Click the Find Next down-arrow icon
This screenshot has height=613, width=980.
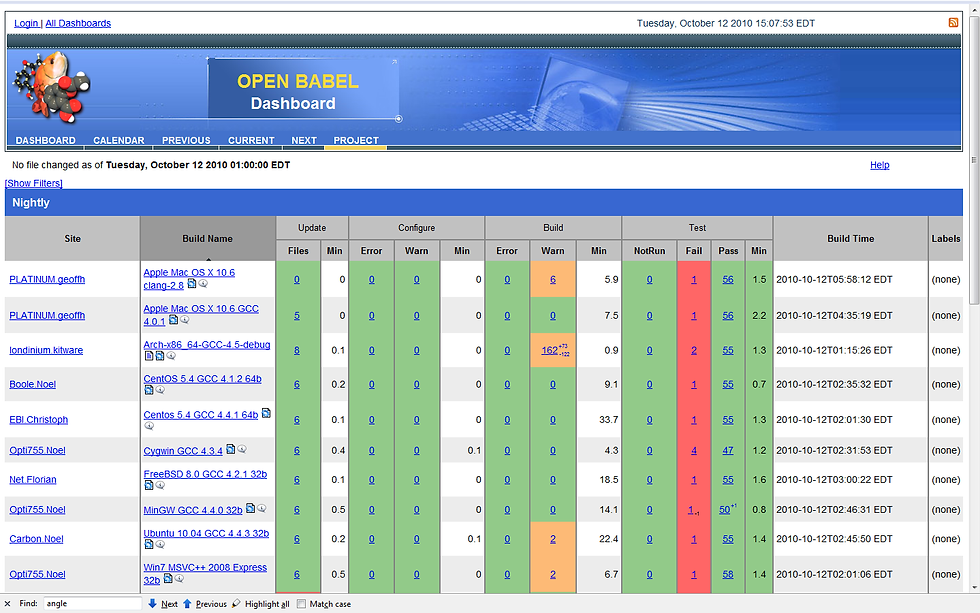tap(152, 604)
